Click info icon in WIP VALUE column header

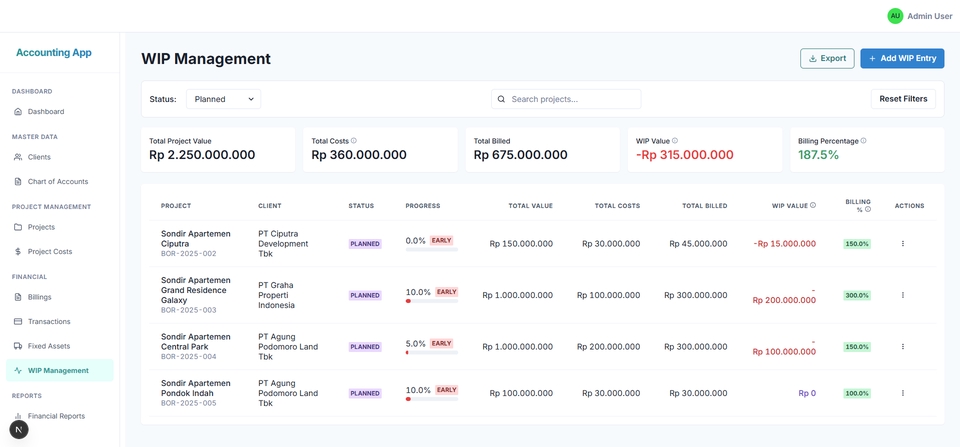click(x=813, y=206)
